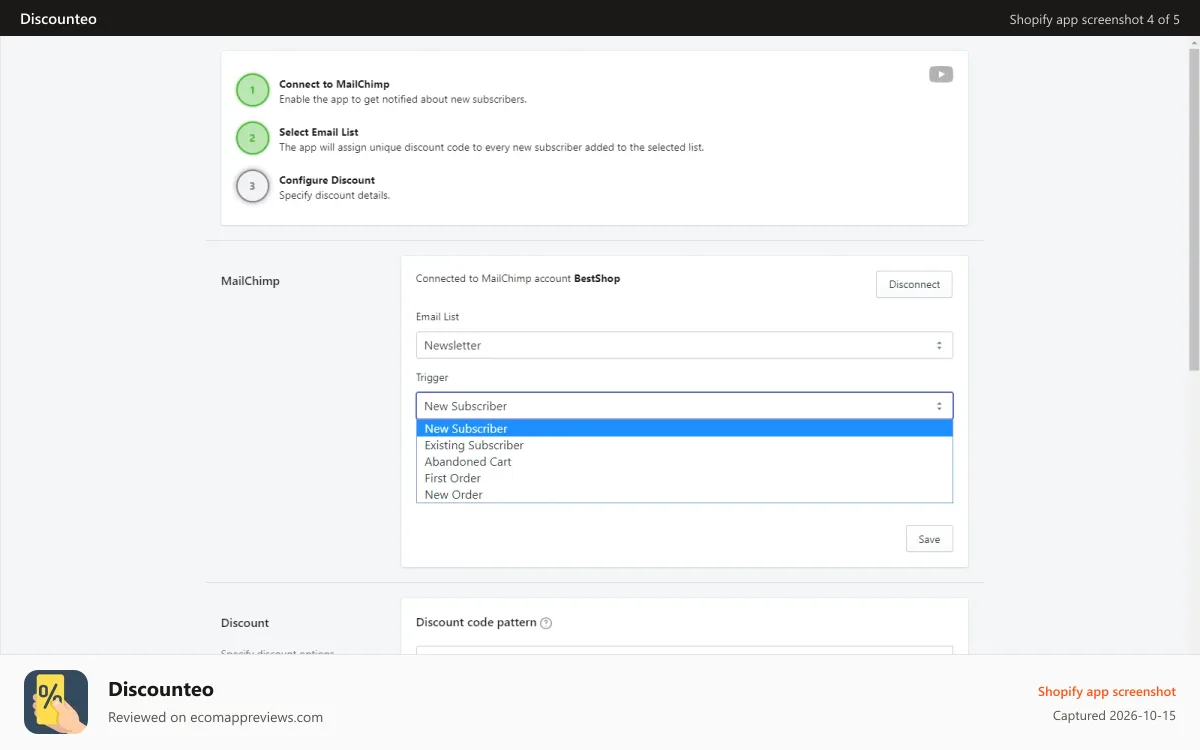Choose New Subscriber from the trigger list
The image size is (1200, 750).
click(x=684, y=428)
